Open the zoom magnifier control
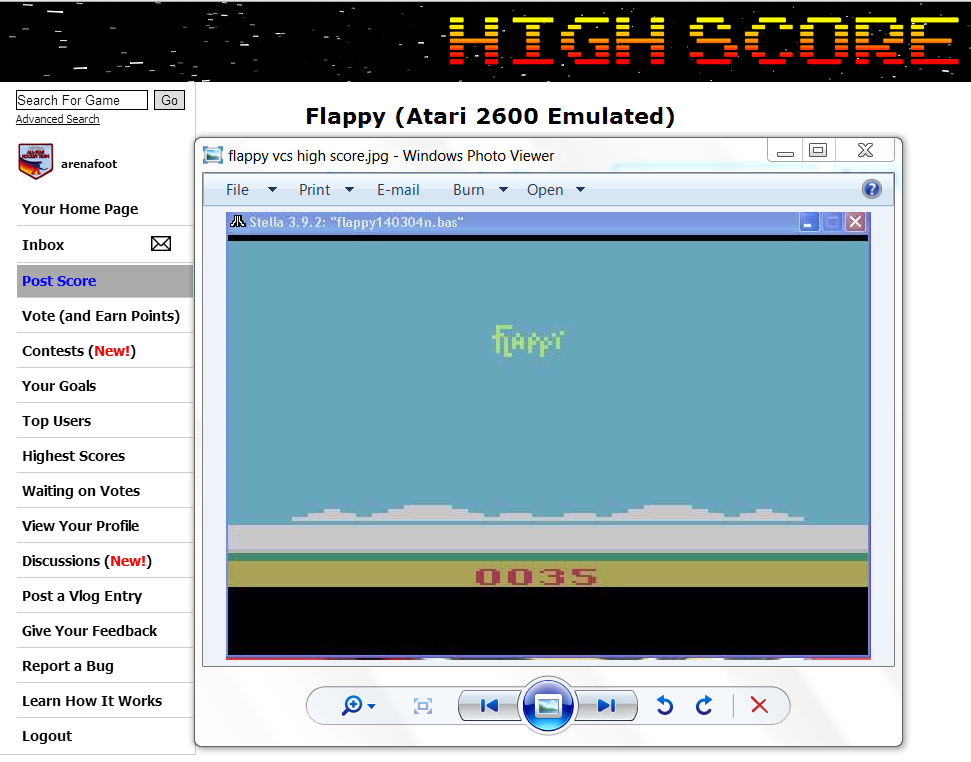The height and width of the screenshot is (762, 971). [x=357, y=706]
